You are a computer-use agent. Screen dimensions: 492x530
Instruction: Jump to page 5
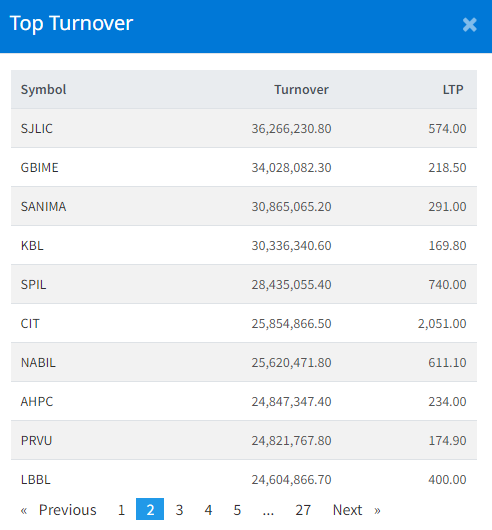point(237,509)
